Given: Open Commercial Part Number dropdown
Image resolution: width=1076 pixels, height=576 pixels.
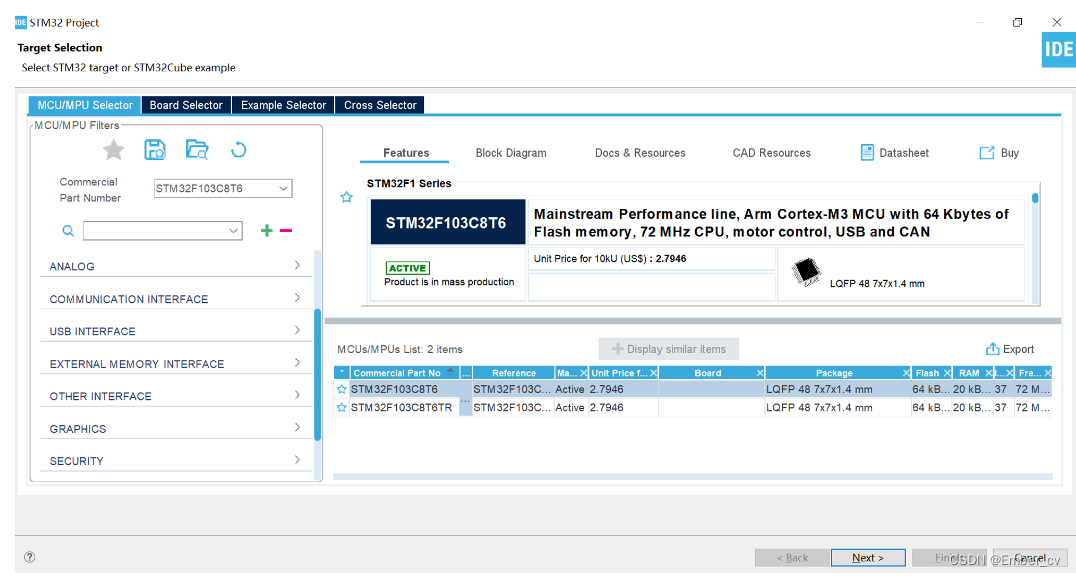Looking at the screenshot, I should point(283,189).
